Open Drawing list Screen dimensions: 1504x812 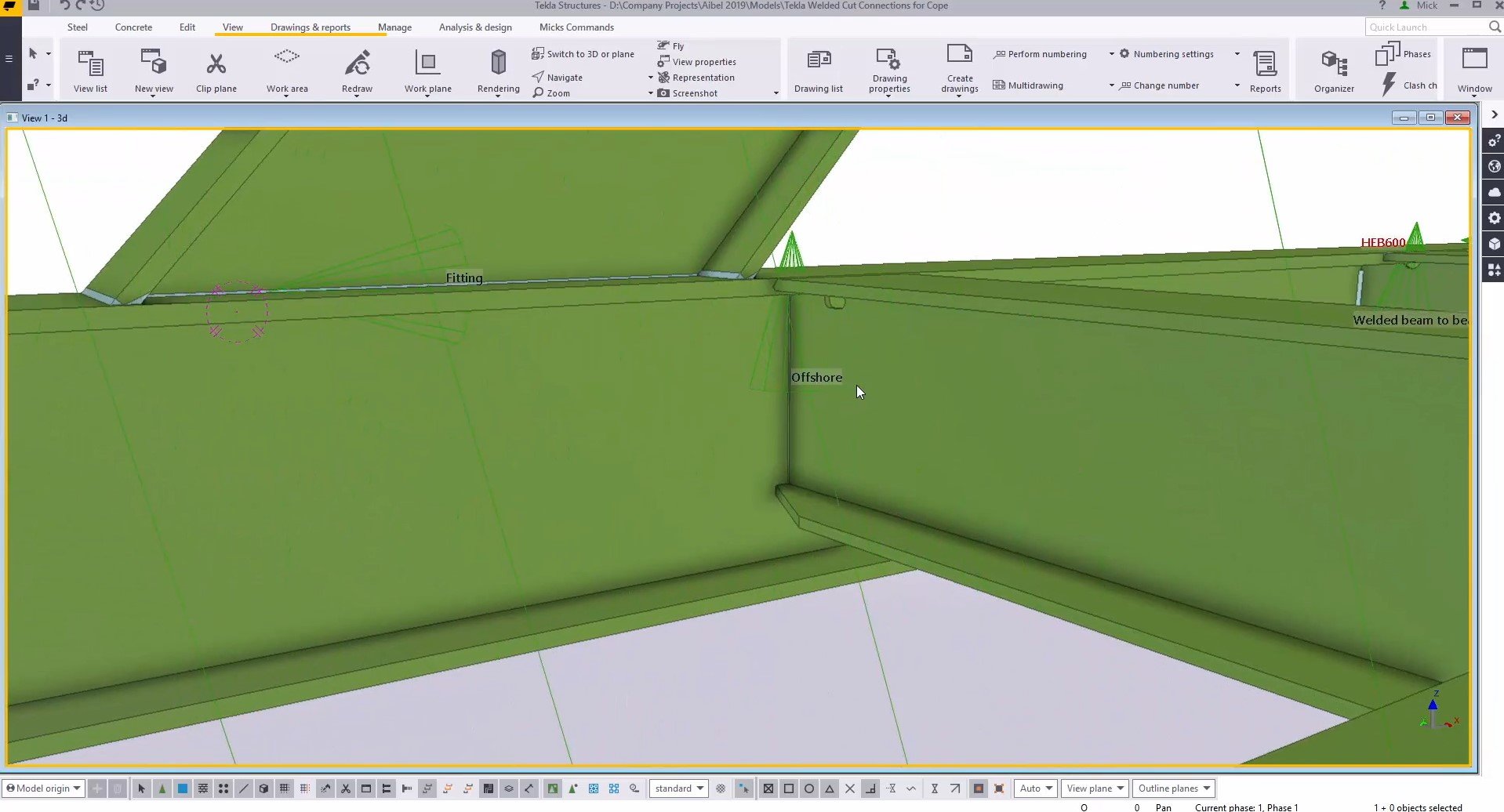tap(819, 70)
